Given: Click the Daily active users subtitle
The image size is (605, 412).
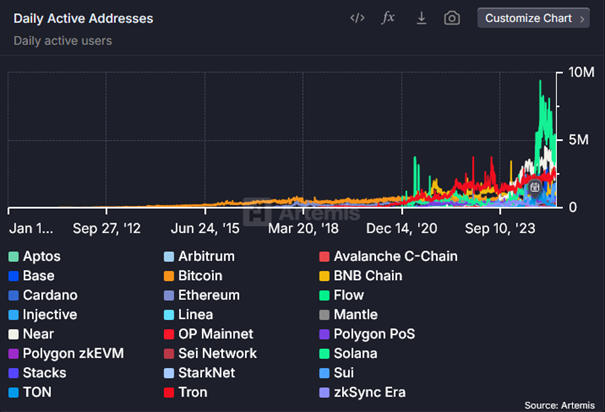Looking at the screenshot, I should 63,41.
